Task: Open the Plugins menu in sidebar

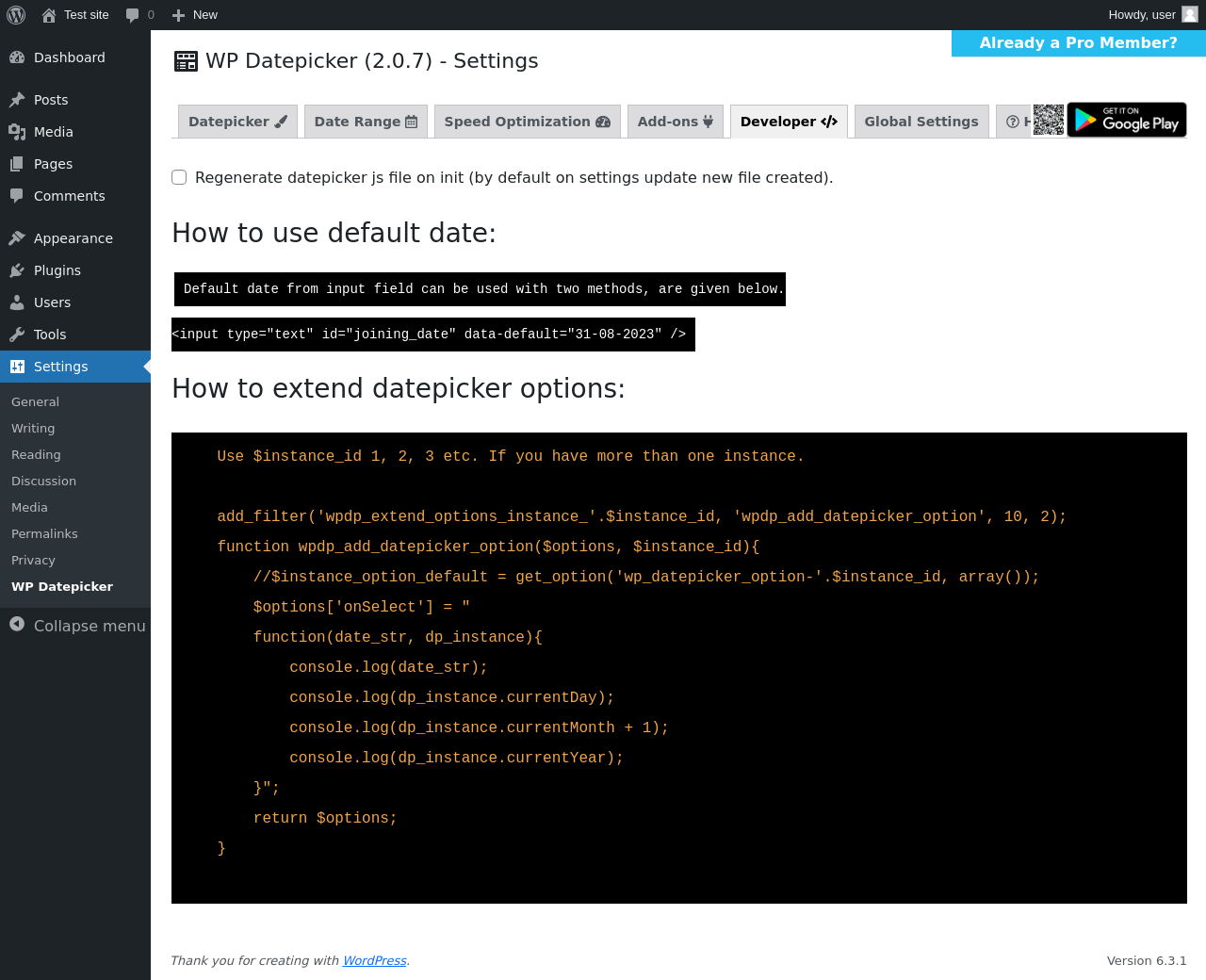Action: click(x=57, y=270)
